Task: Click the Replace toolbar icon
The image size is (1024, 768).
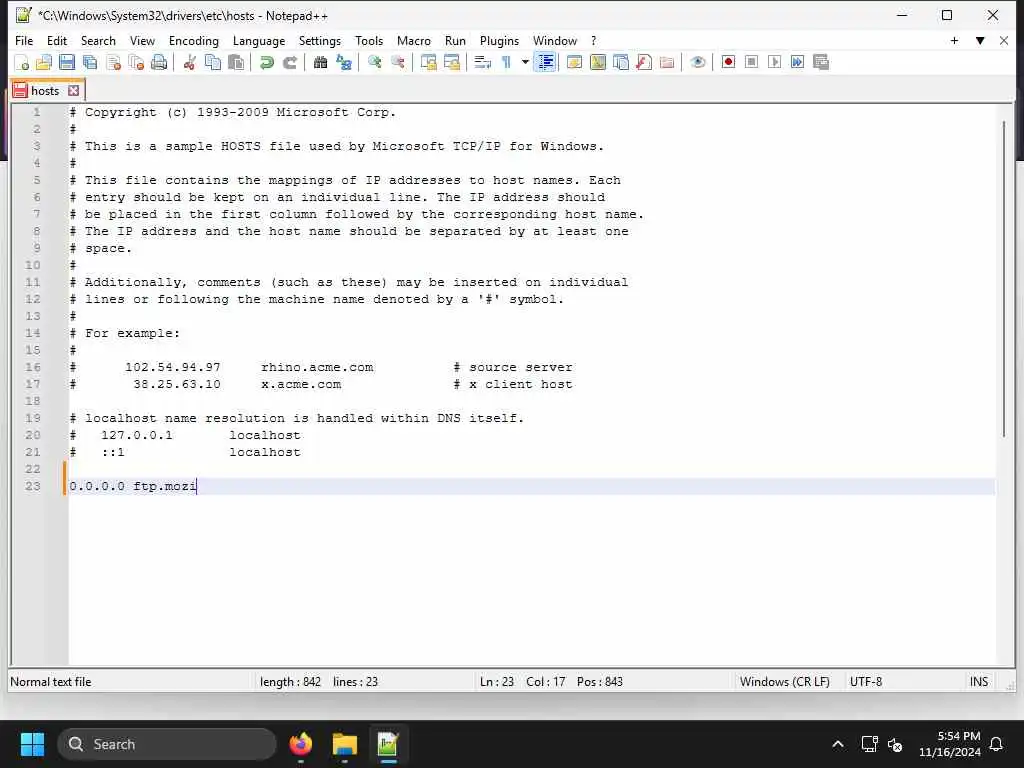Action: point(344,63)
